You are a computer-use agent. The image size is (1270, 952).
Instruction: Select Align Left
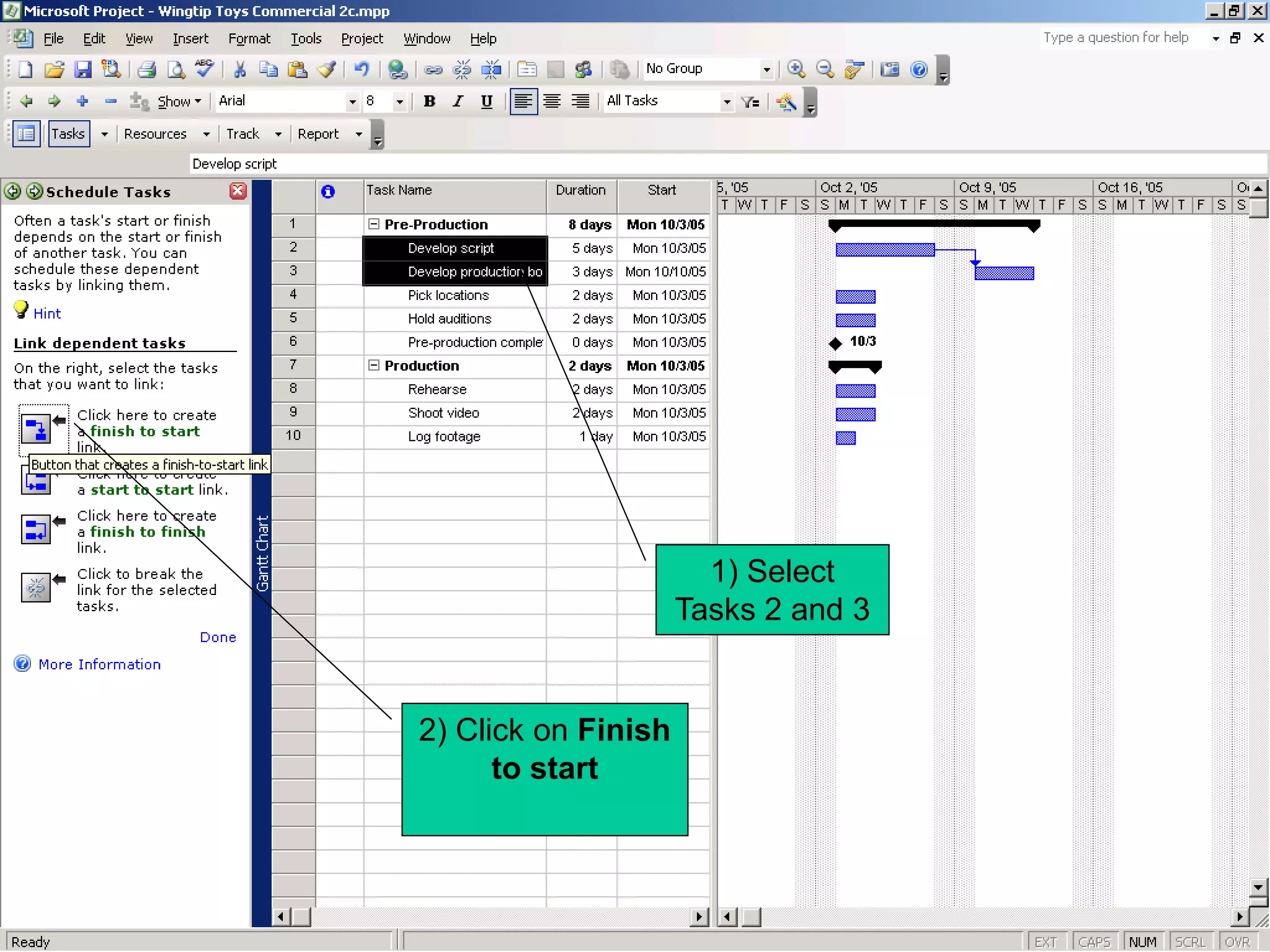coord(523,102)
